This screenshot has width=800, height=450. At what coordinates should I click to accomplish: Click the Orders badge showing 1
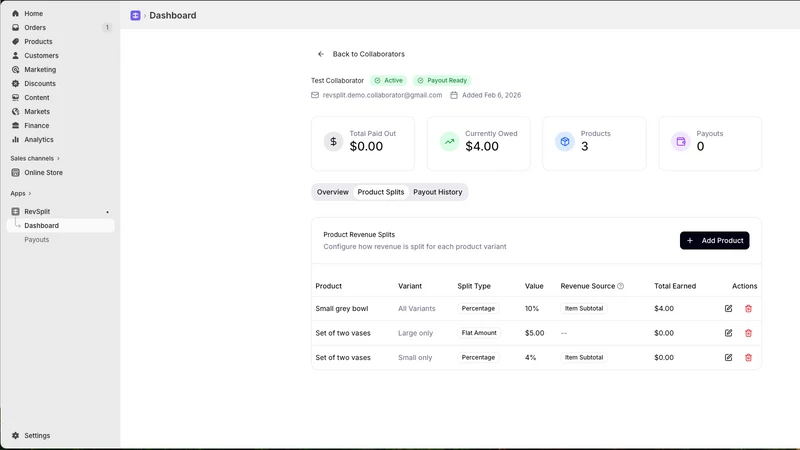[x=107, y=28]
